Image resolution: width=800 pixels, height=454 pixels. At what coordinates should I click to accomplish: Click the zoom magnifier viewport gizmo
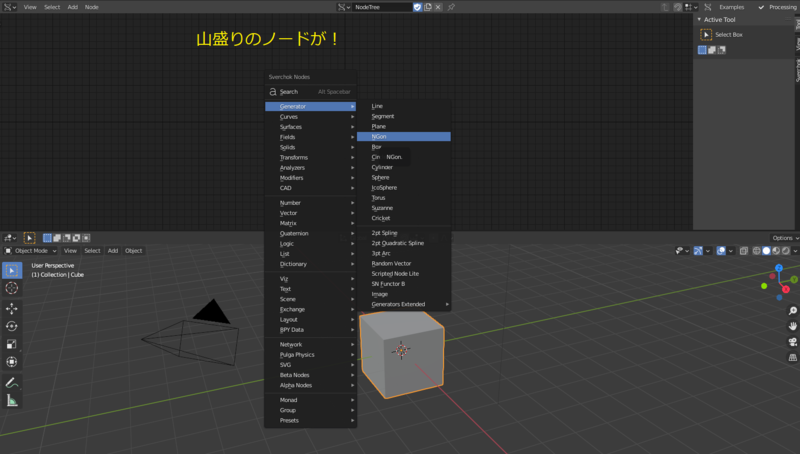pyautogui.click(x=792, y=310)
